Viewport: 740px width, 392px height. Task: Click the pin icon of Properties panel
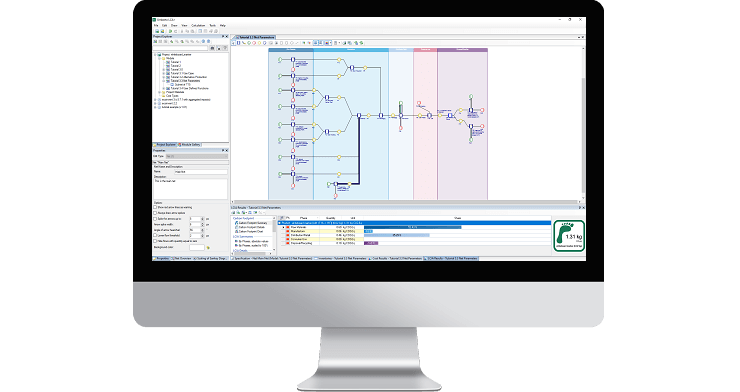click(223, 150)
